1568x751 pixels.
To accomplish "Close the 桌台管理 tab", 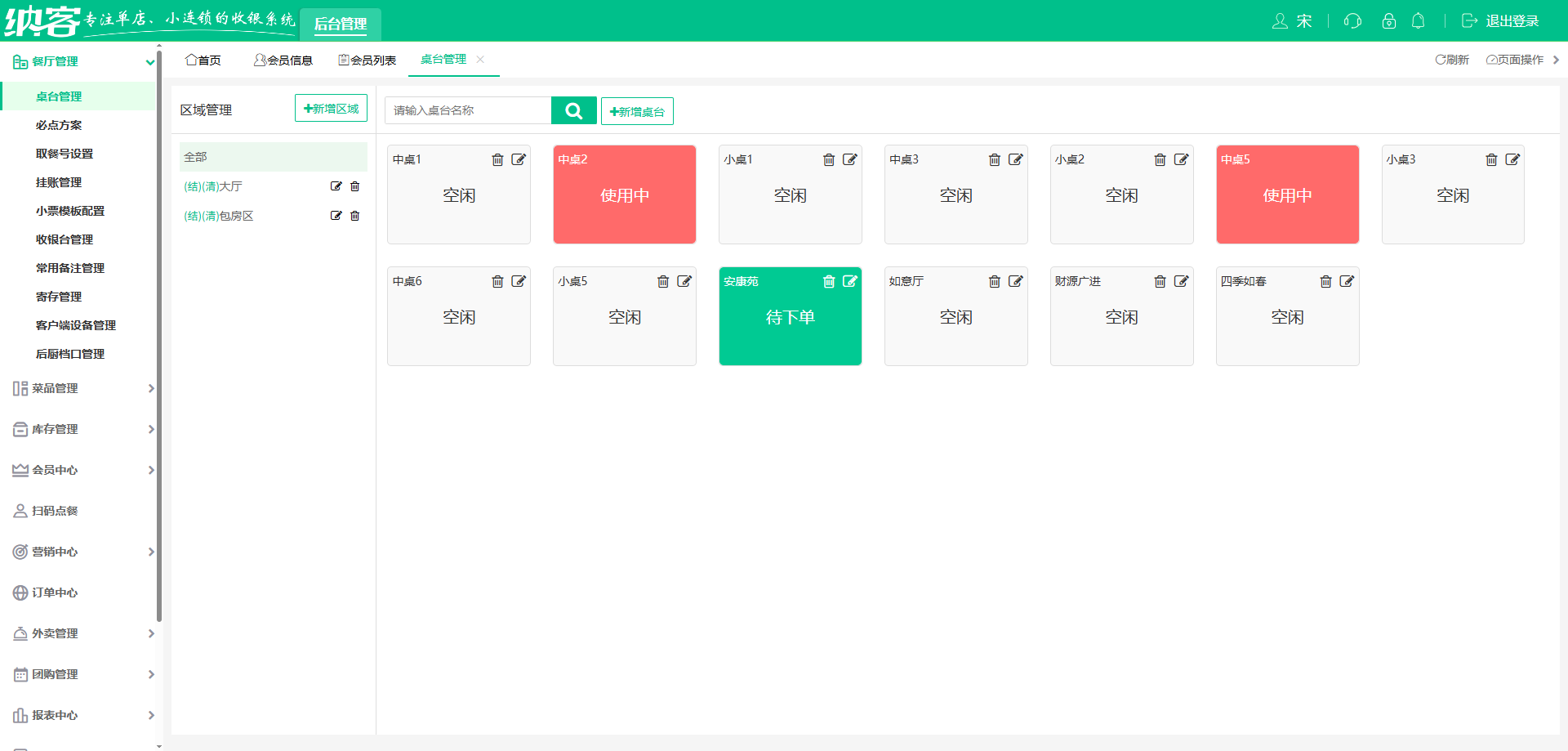I will click(480, 60).
